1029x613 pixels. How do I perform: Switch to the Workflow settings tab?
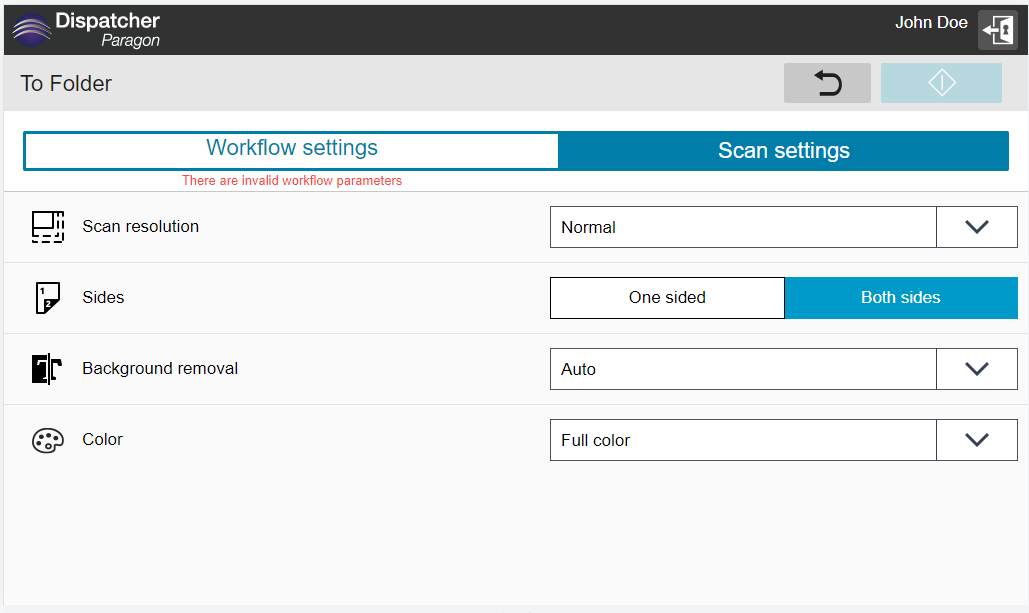pos(291,150)
